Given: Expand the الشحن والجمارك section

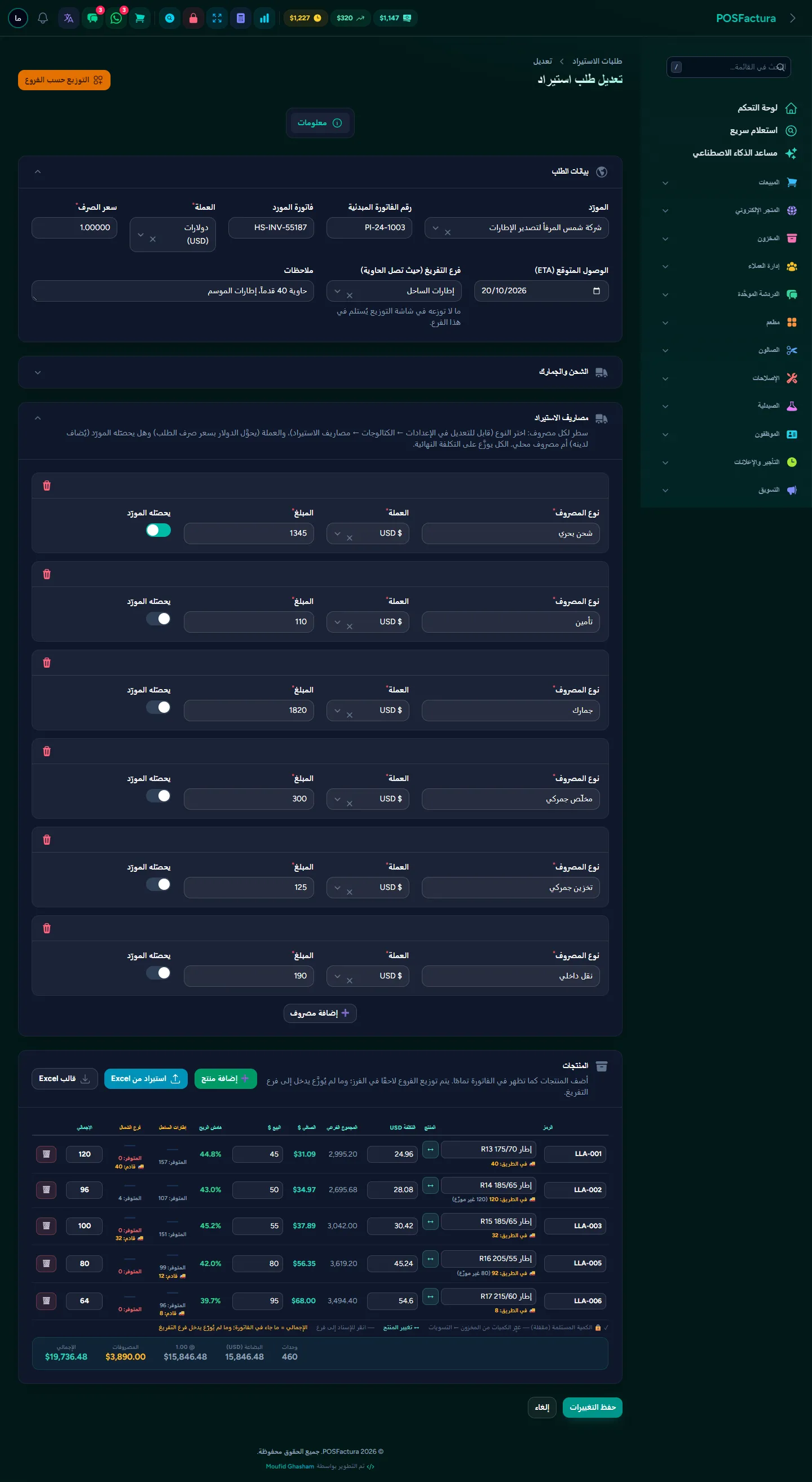Looking at the screenshot, I should tap(320, 372).
